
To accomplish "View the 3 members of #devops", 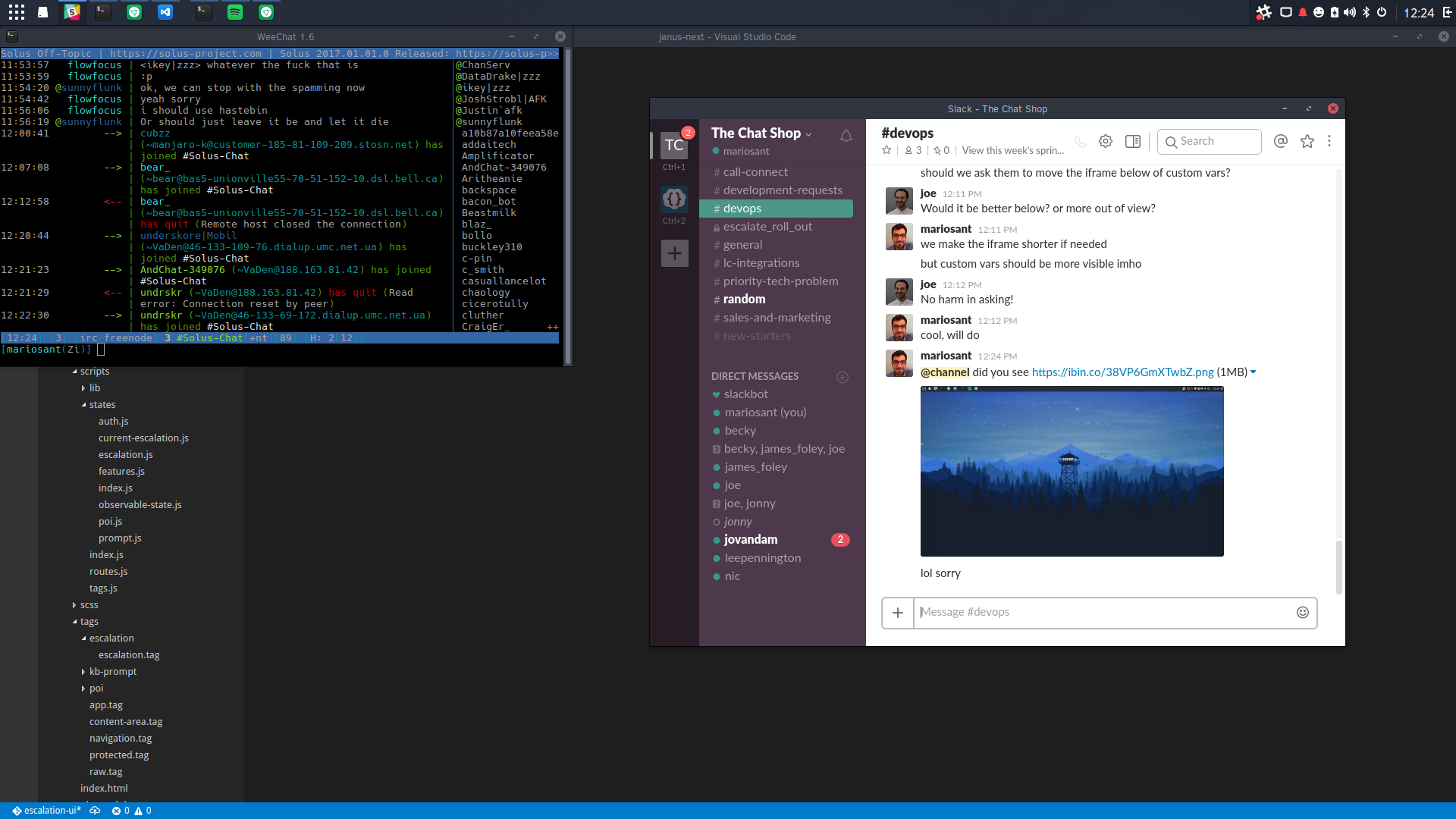I will (x=913, y=150).
